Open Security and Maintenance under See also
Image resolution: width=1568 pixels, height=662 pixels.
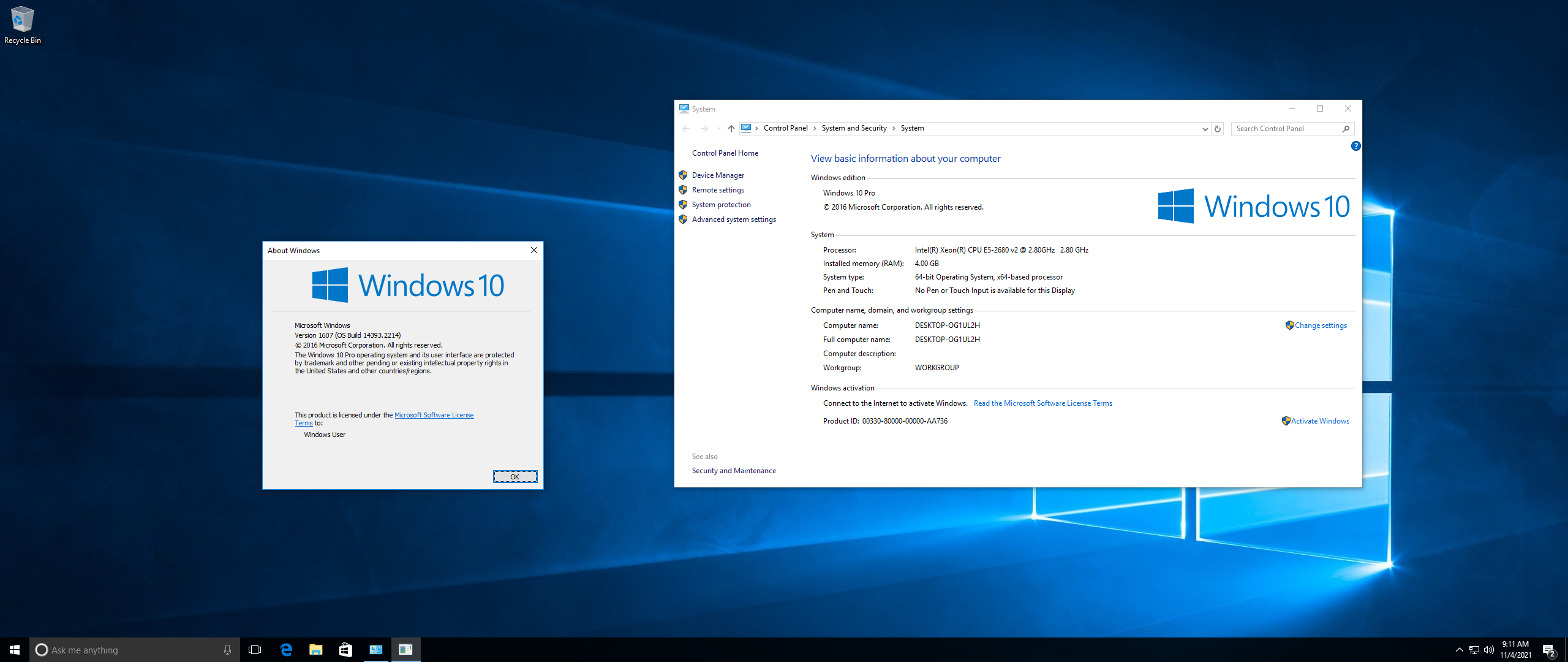[734, 471]
